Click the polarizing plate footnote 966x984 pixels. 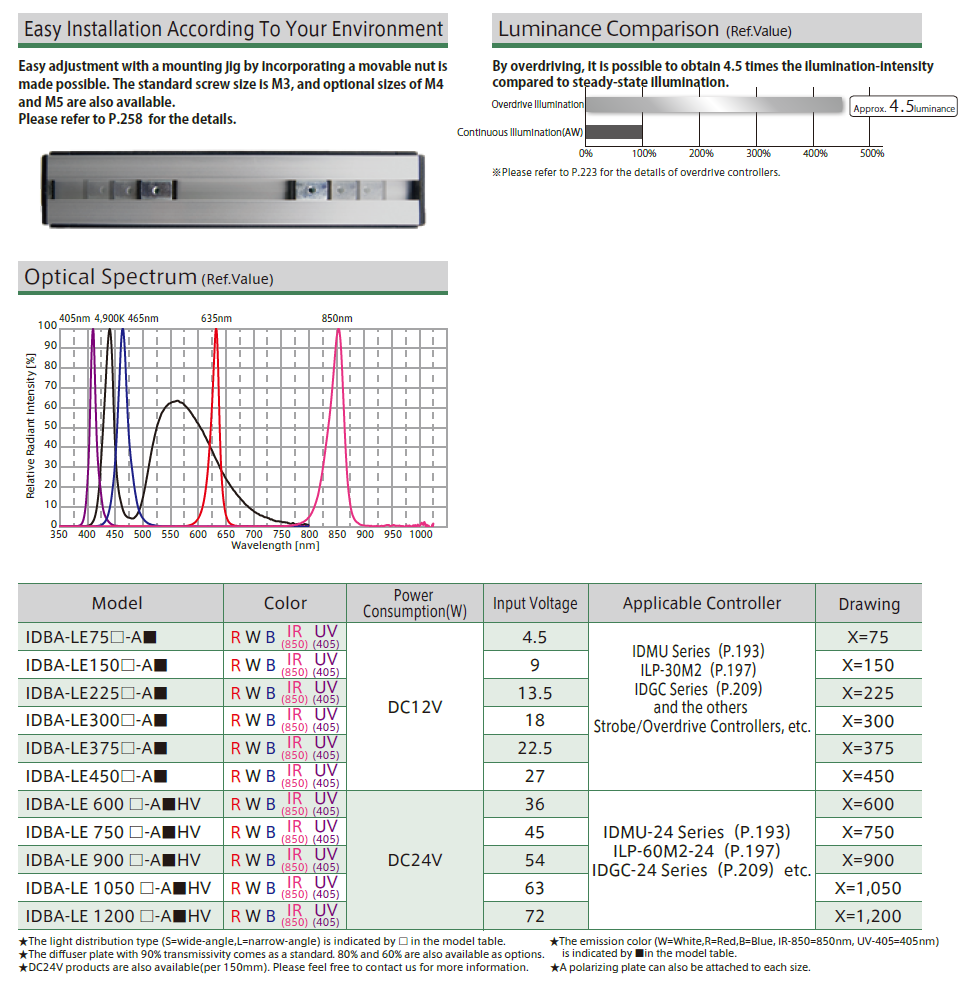coord(680,968)
